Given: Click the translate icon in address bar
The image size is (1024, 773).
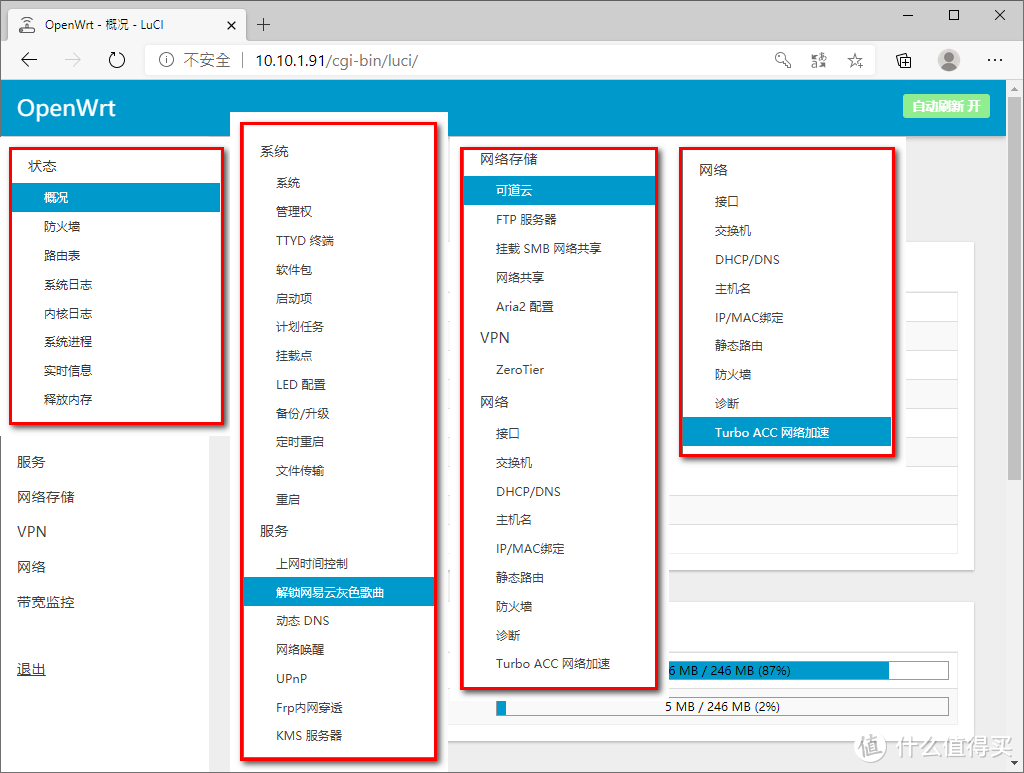Looking at the screenshot, I should (x=818, y=60).
